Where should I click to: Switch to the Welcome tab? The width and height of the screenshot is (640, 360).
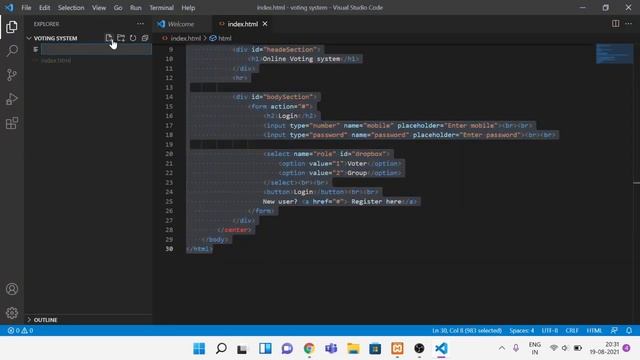pyautogui.click(x=182, y=24)
